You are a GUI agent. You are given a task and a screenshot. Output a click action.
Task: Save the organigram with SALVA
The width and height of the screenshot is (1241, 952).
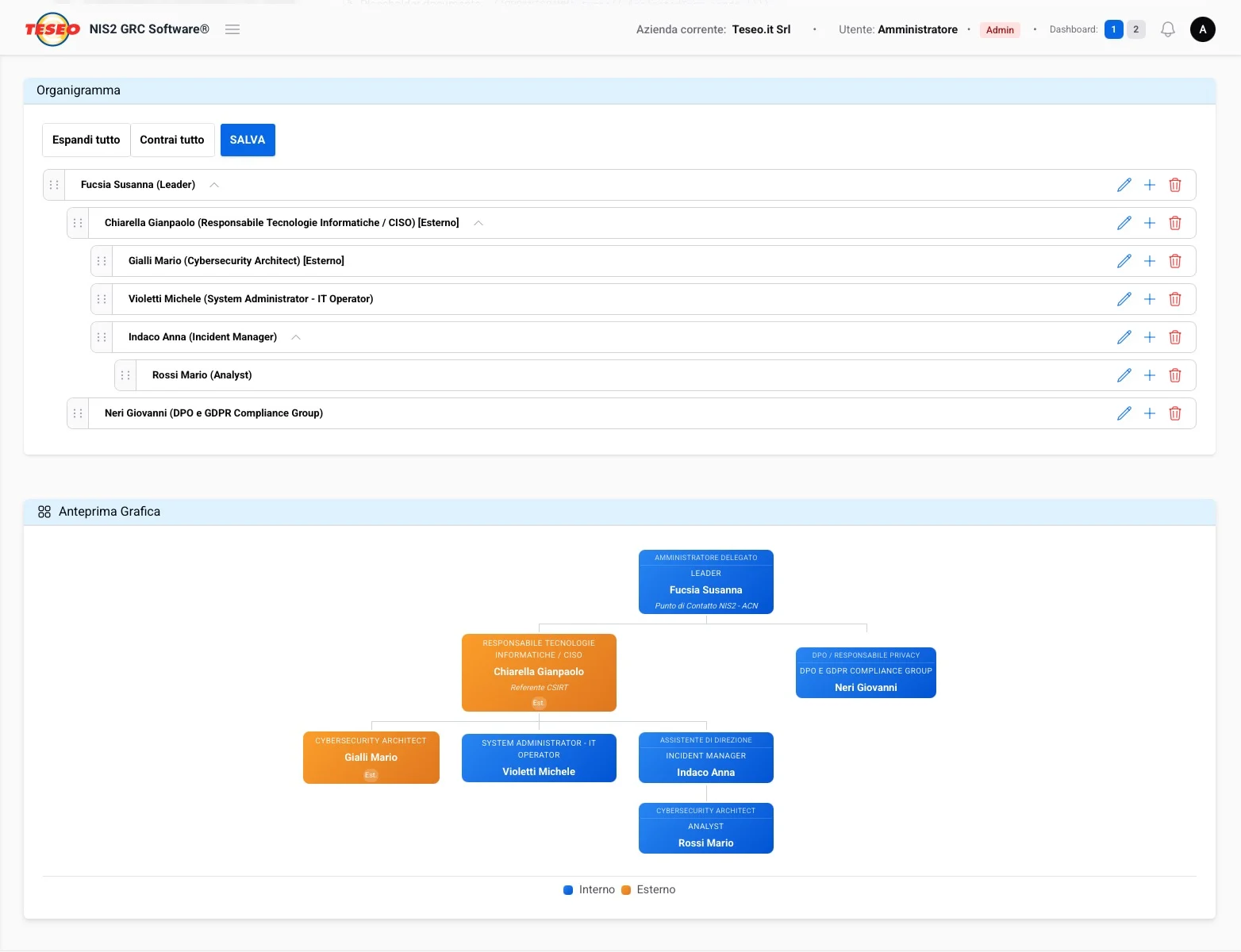[248, 140]
